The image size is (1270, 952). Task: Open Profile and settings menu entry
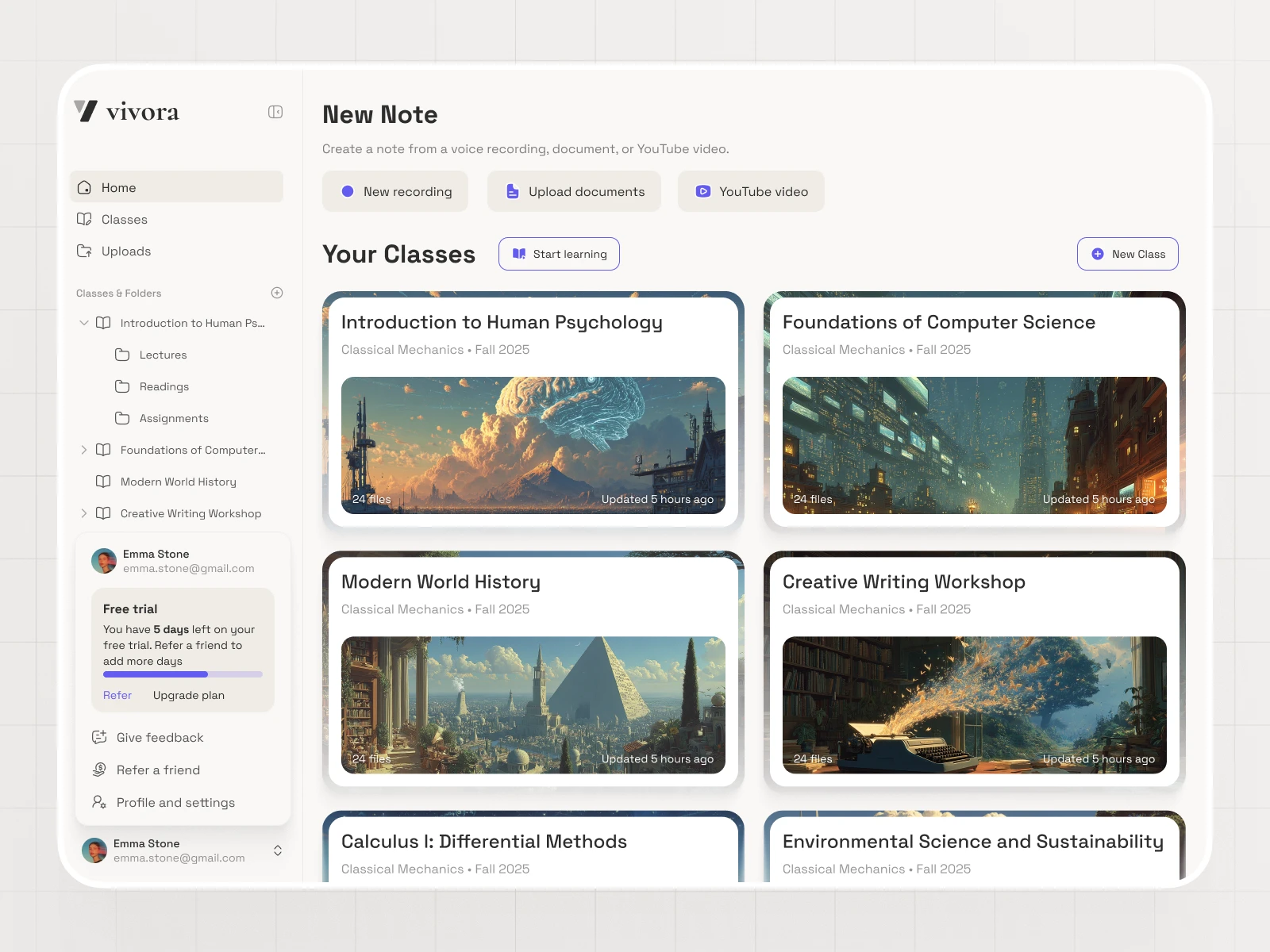click(x=183, y=802)
